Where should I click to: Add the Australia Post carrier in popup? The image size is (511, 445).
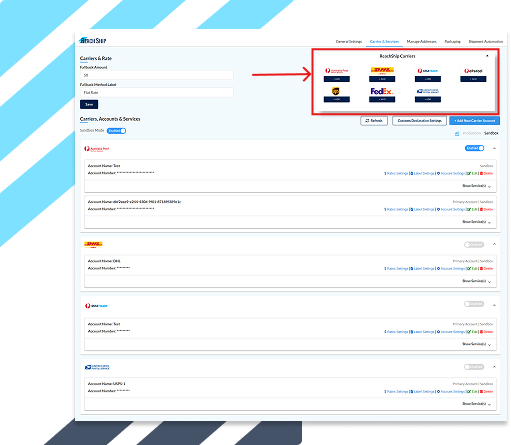pyautogui.click(x=337, y=79)
